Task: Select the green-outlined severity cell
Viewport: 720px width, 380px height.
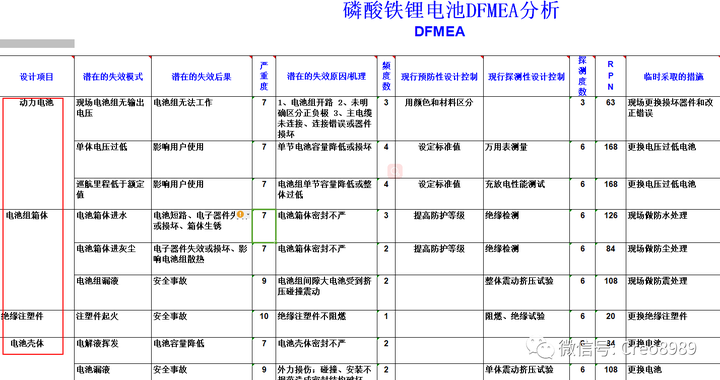Action: click(x=264, y=226)
